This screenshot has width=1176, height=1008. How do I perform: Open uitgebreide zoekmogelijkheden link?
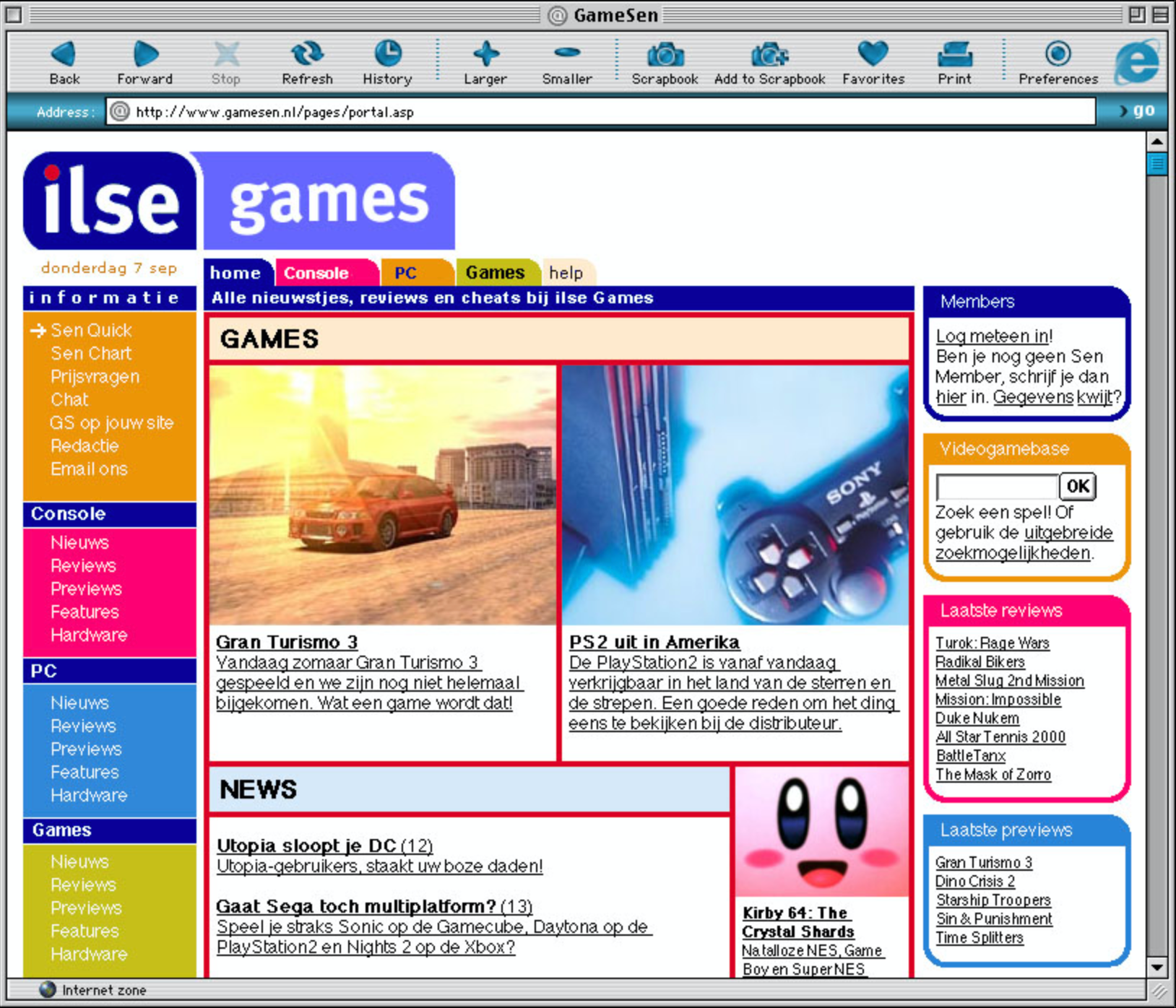(1024, 542)
